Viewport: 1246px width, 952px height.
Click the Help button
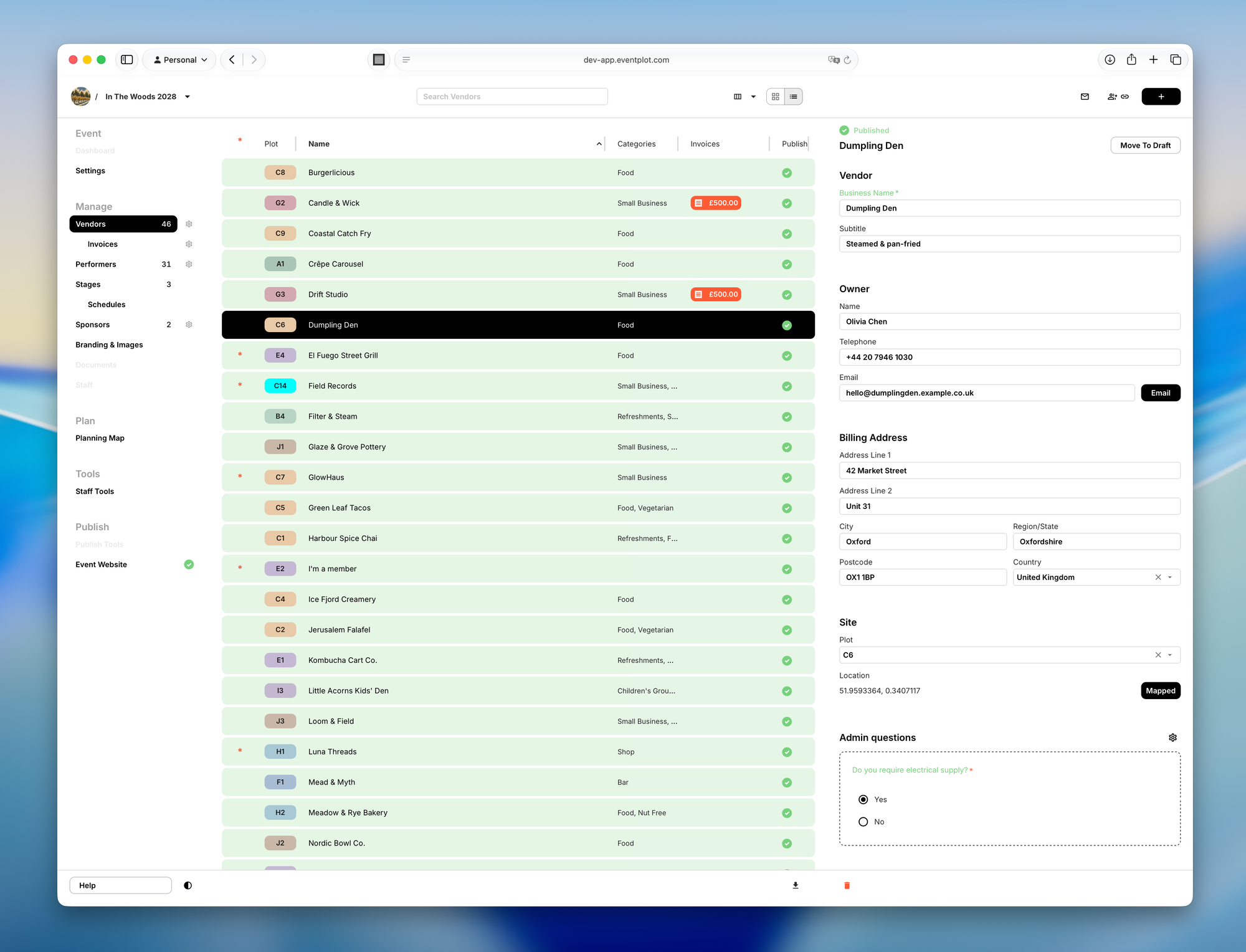pyautogui.click(x=120, y=885)
